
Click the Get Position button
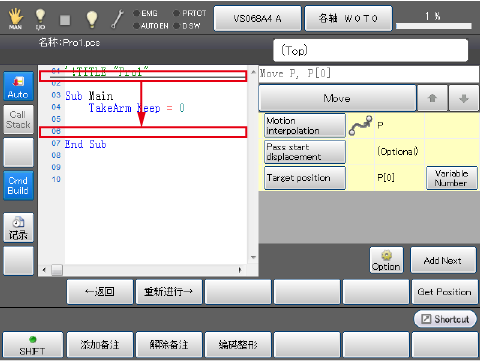(x=445, y=292)
